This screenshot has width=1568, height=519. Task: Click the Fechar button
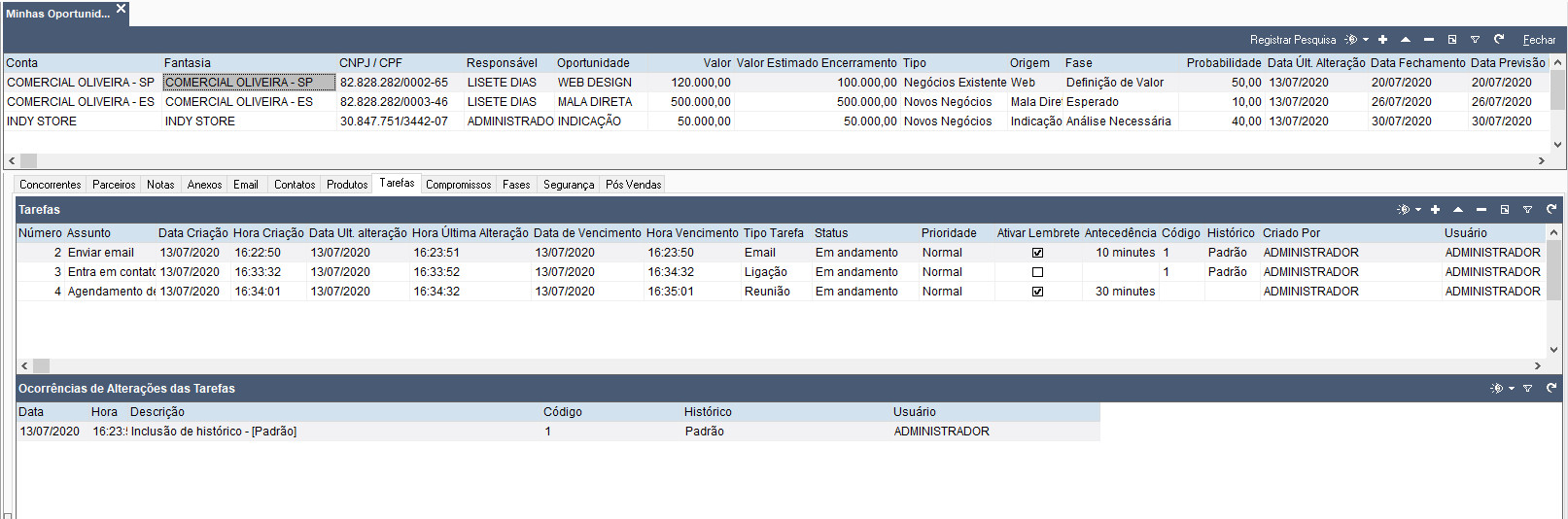click(x=1539, y=40)
